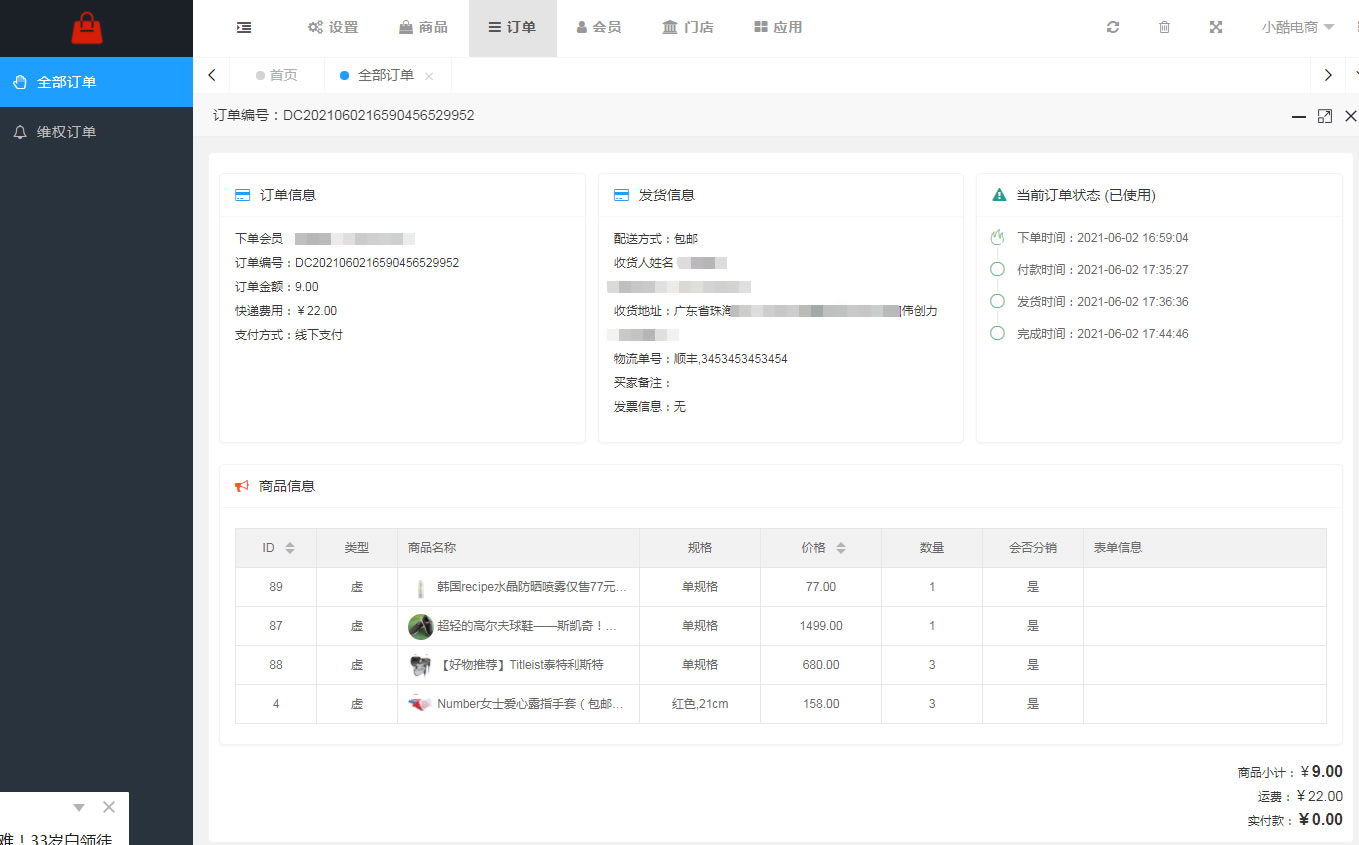Viewport: 1359px width, 845px height.
Task: Close the 全部订单 tab
Action: click(x=429, y=76)
